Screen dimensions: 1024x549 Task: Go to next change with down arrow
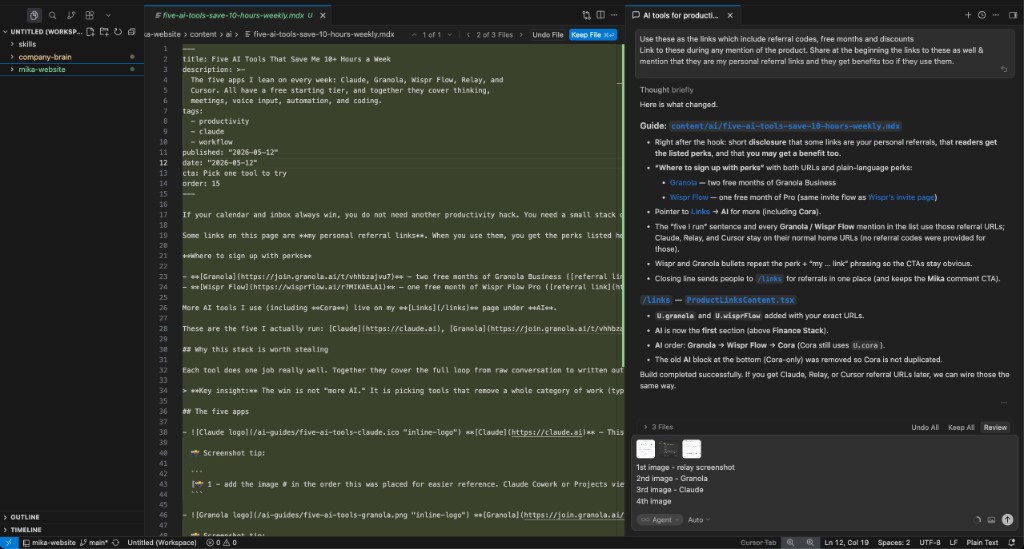pos(449,35)
